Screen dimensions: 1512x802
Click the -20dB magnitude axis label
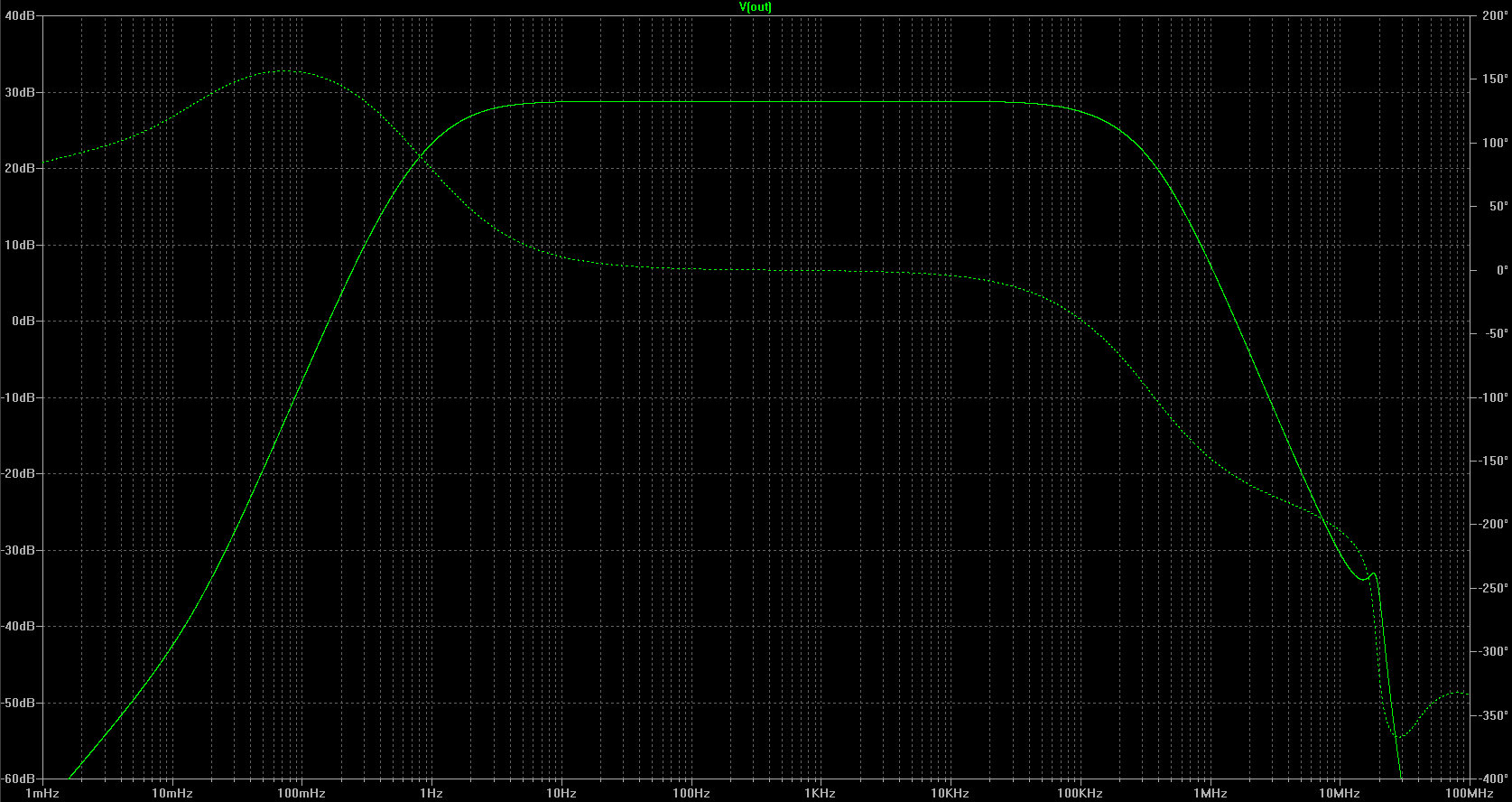point(17,474)
